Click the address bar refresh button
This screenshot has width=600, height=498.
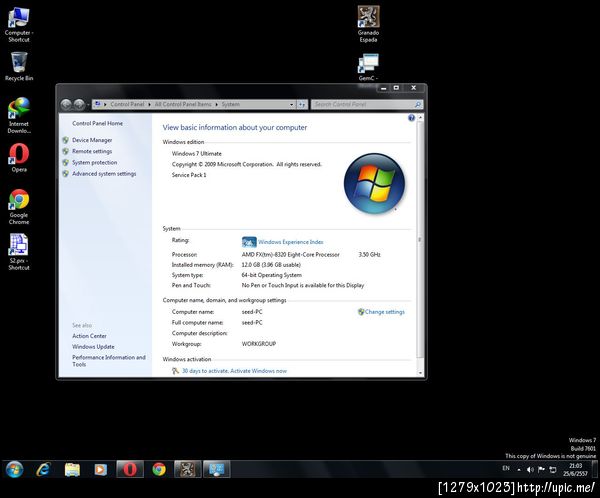[x=302, y=104]
